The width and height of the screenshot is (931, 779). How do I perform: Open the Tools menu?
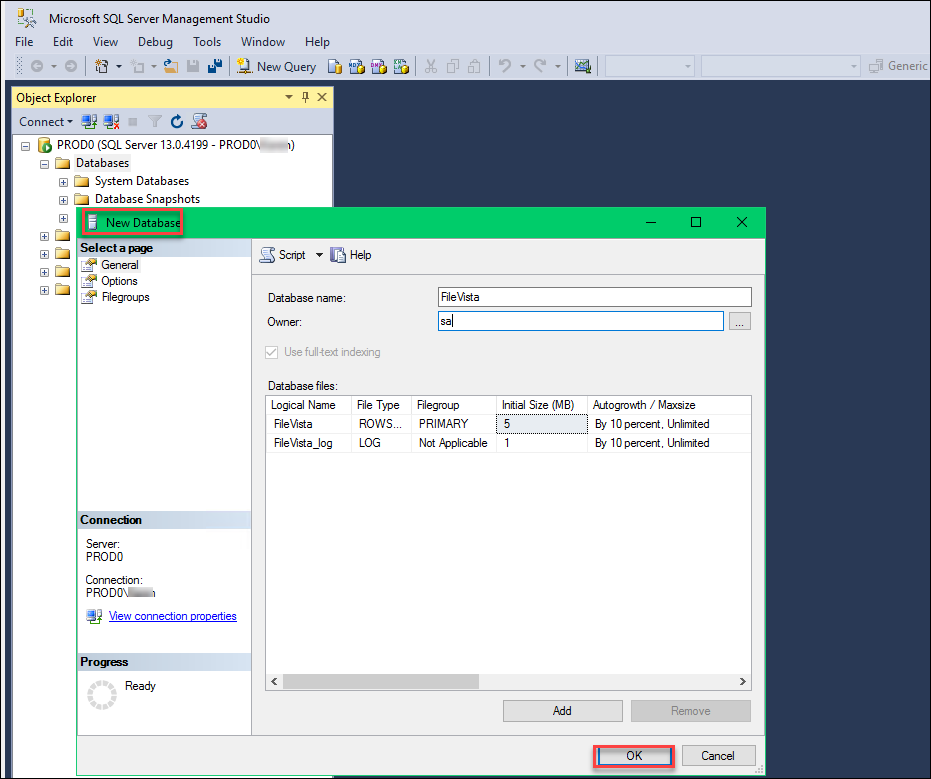click(x=207, y=42)
